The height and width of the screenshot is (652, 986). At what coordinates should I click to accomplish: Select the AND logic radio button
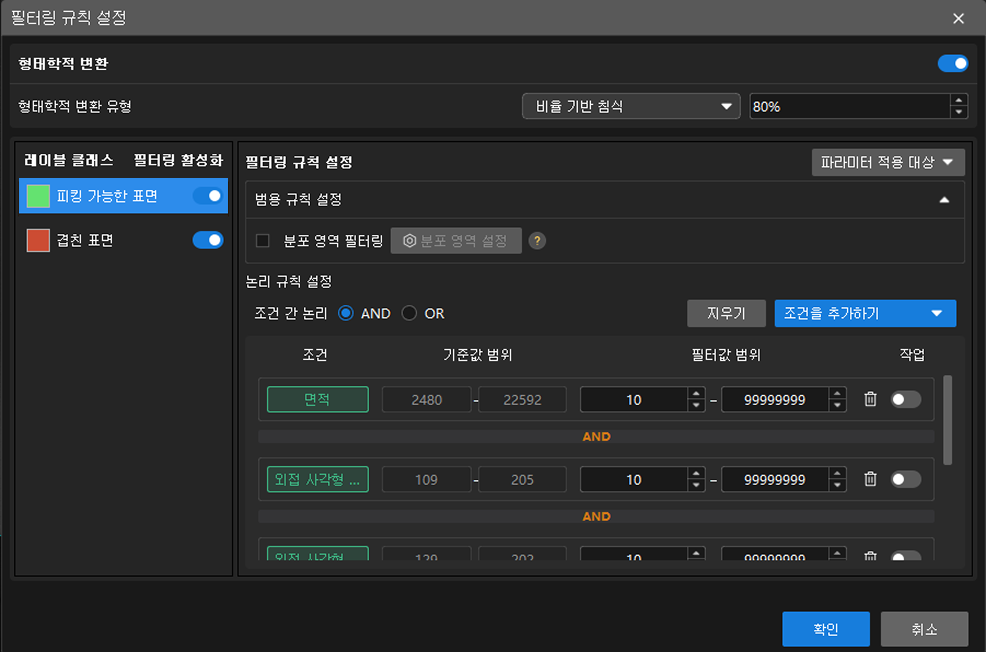pyautogui.click(x=346, y=313)
